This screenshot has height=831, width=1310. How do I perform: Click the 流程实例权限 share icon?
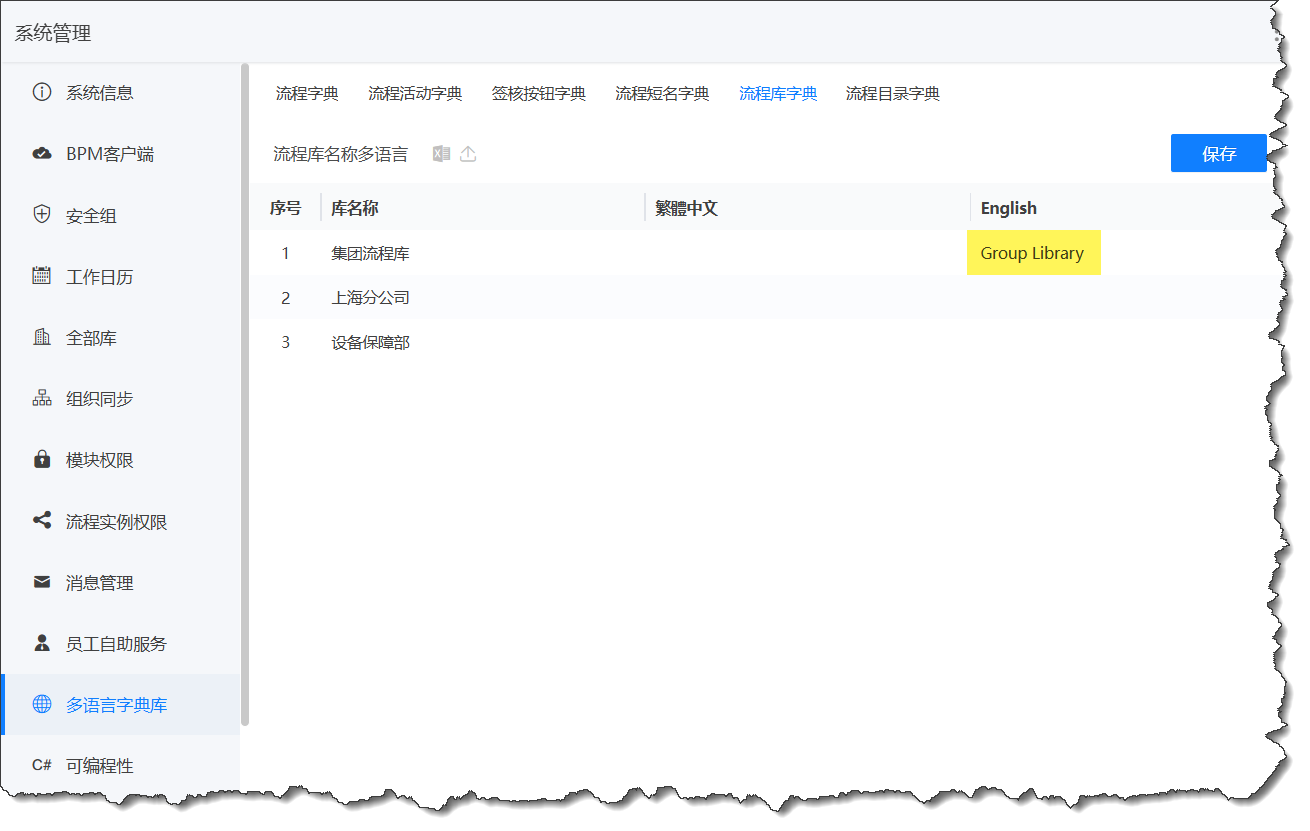pos(41,520)
